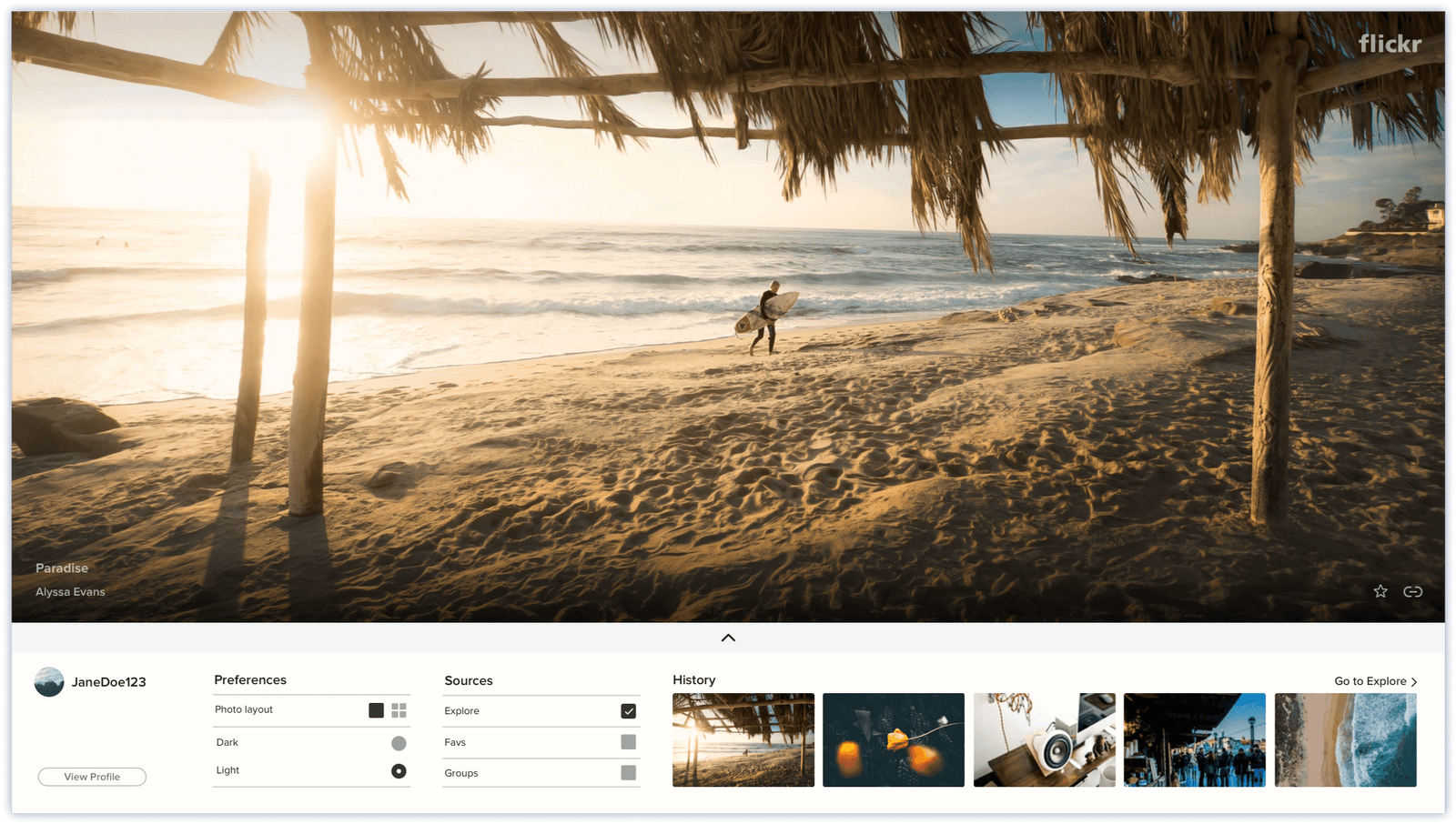
Task: Choose the Dark theme radio button
Action: [399, 743]
